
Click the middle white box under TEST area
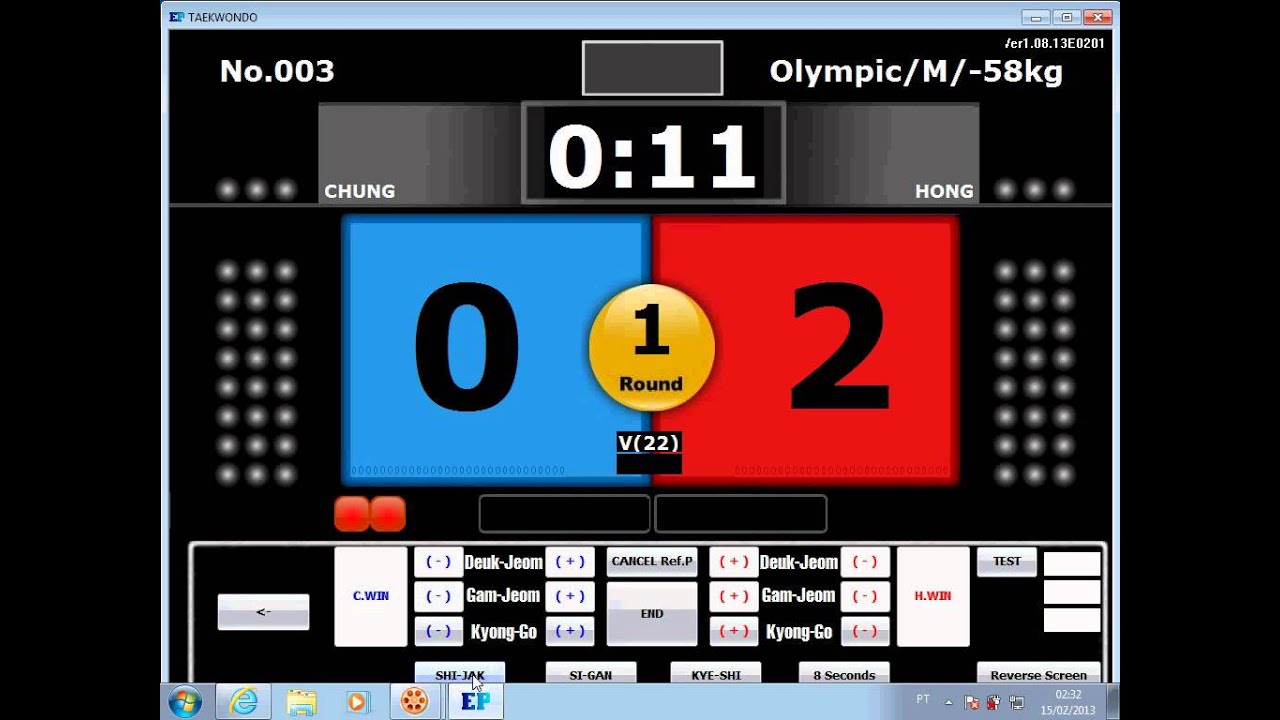[1072, 592]
